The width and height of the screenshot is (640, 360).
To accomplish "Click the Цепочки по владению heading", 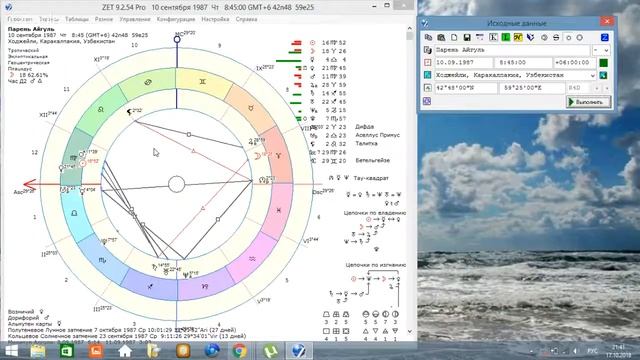I will 374,213.
